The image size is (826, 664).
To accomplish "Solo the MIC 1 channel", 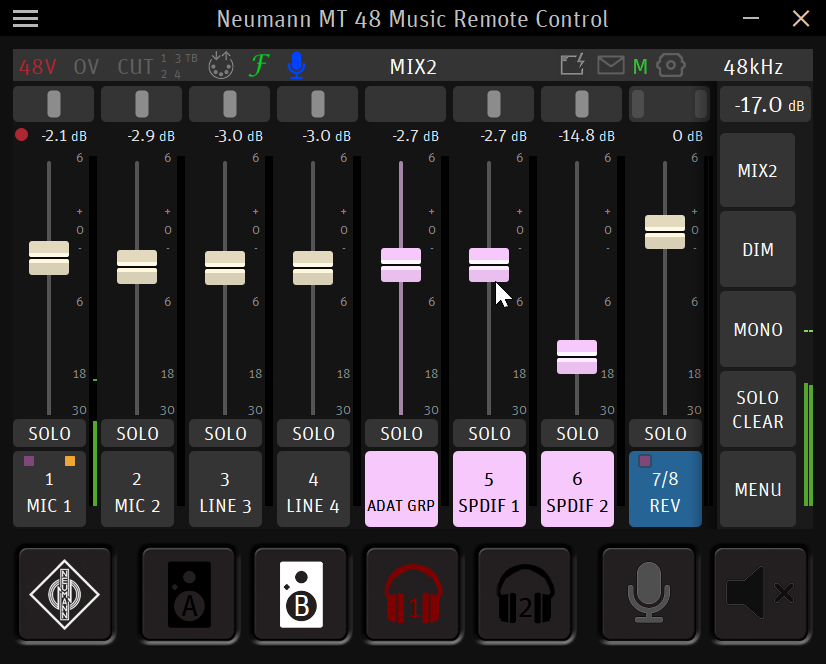I will [50, 434].
